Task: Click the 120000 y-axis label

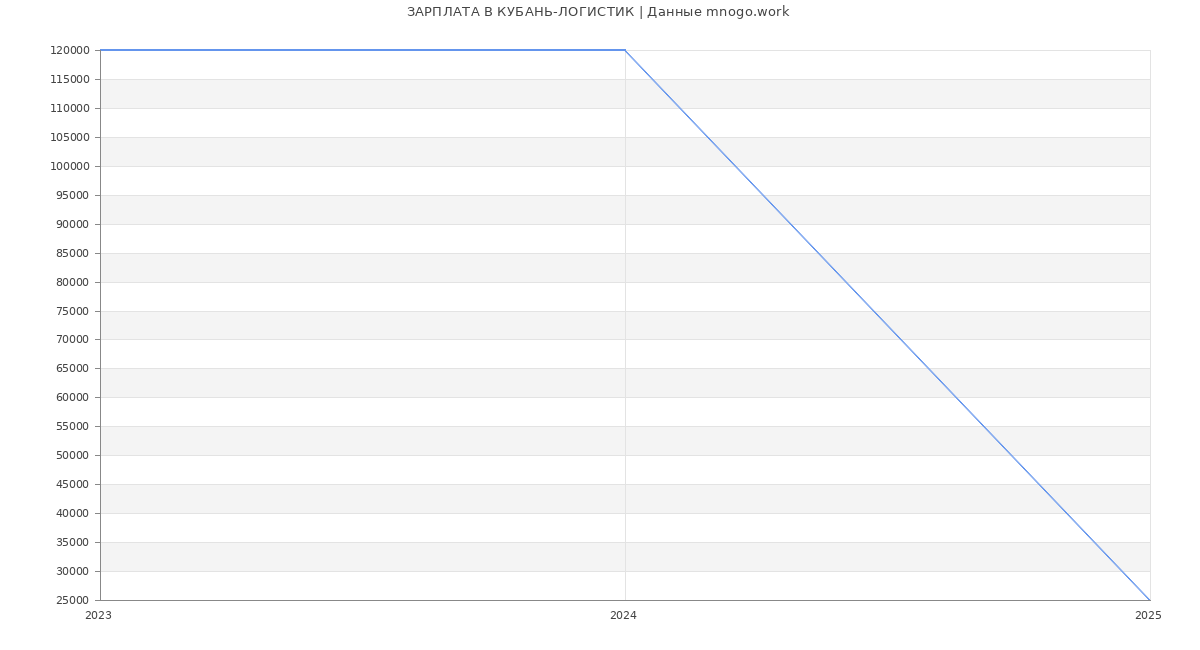Action: click(69, 51)
